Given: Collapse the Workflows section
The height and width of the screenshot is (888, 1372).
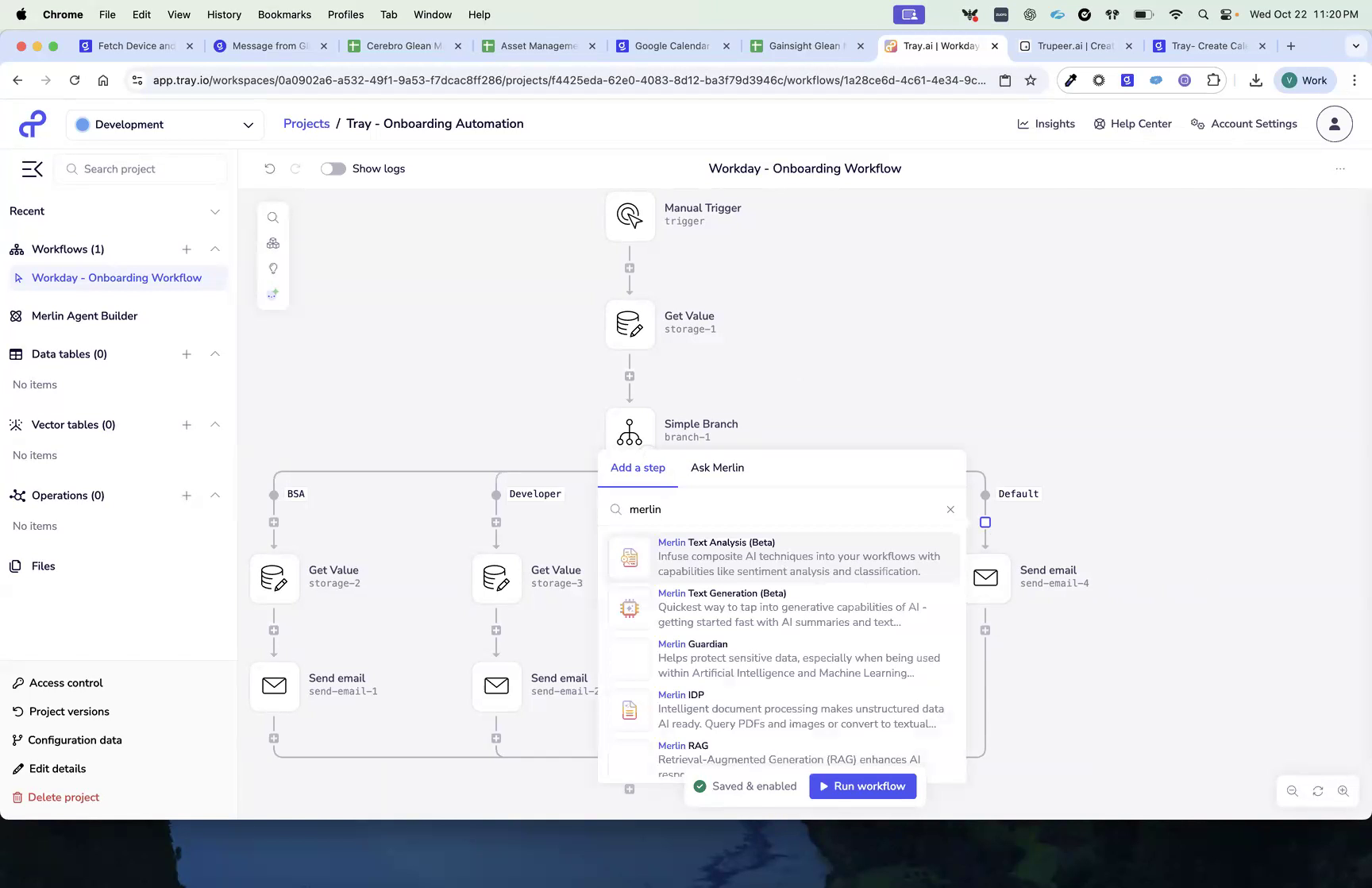Looking at the screenshot, I should click(214, 249).
